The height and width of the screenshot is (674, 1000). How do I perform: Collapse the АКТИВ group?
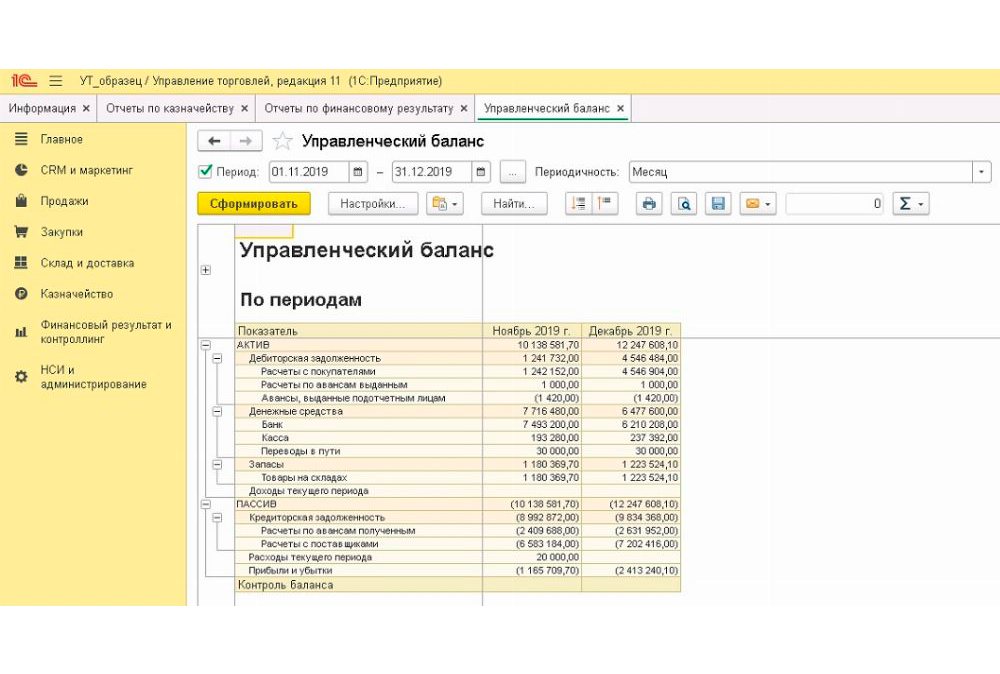tap(205, 344)
